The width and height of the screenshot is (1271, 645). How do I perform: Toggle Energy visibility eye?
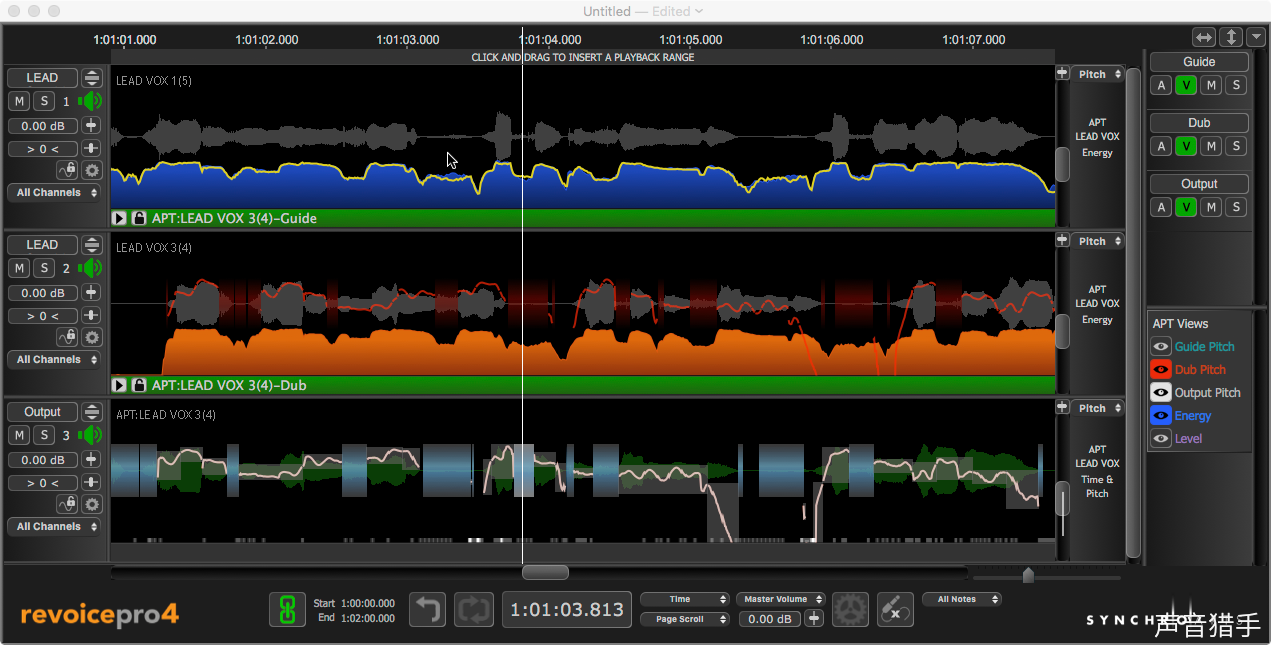click(1161, 416)
